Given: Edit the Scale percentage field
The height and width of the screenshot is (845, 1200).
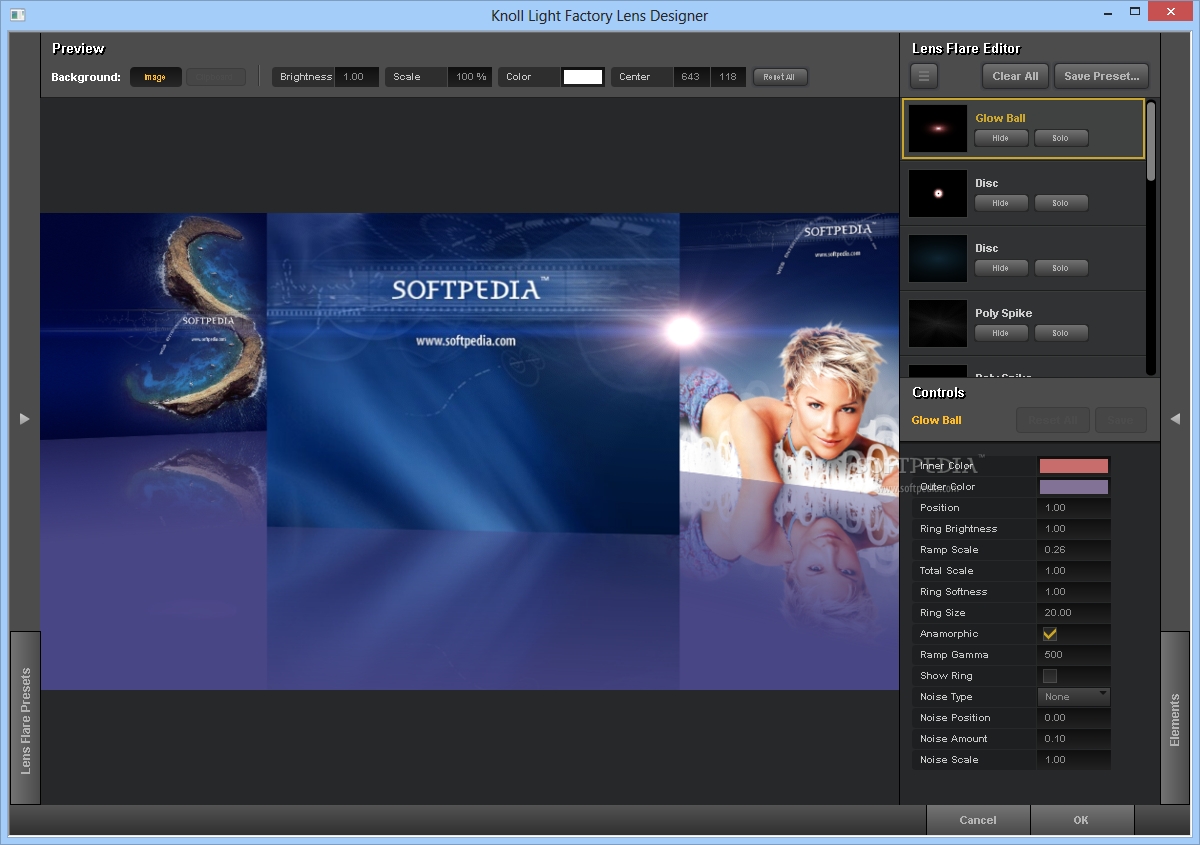Looking at the screenshot, I should click(x=469, y=77).
